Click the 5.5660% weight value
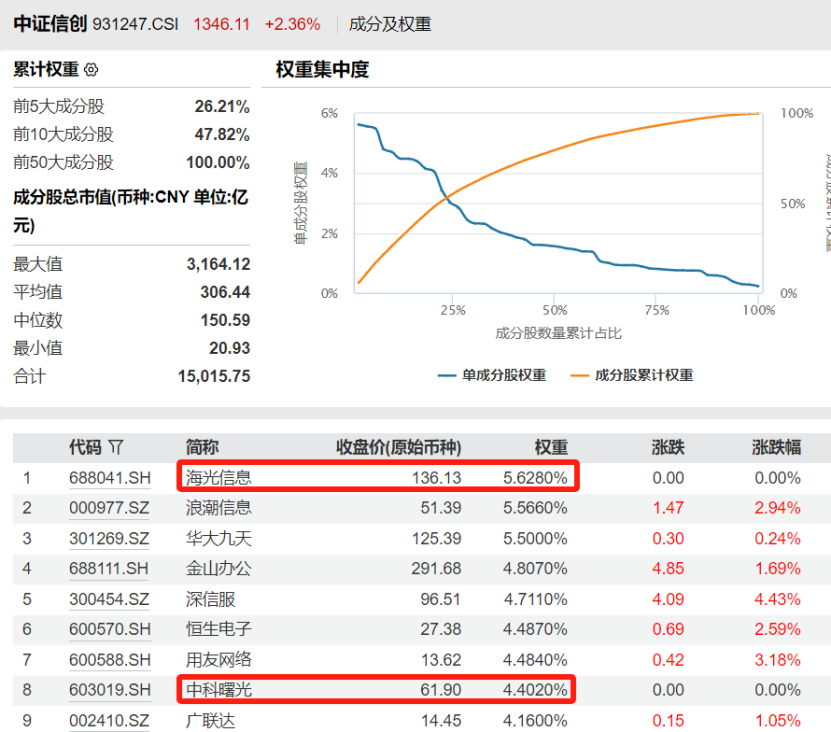831x732 pixels. (535, 508)
